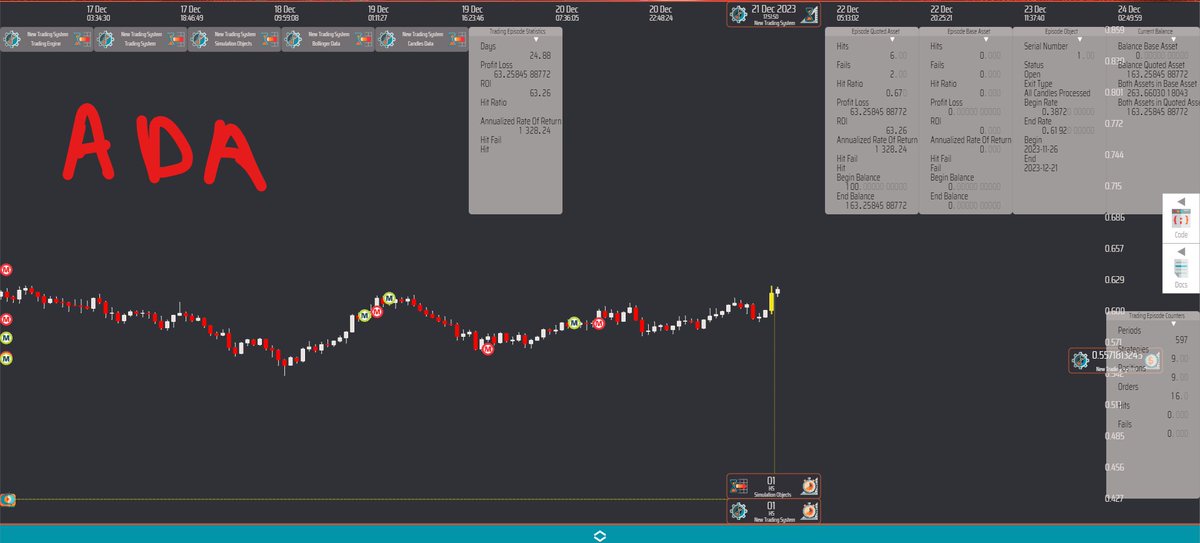This screenshot has width=1200, height=543.
Task: Click the status icon on the Candles Data layer
Action: [458, 40]
